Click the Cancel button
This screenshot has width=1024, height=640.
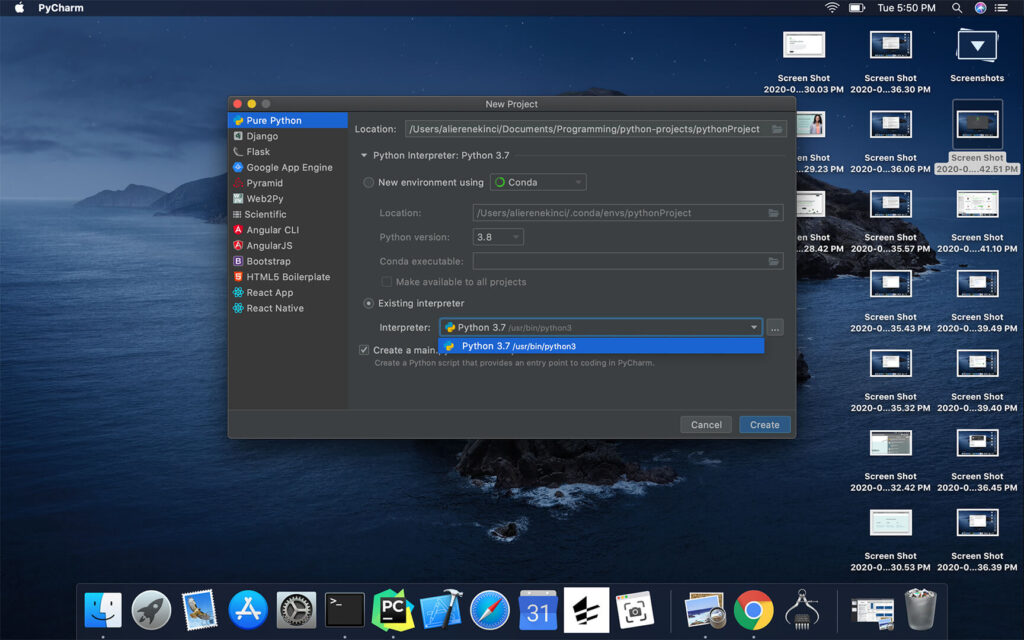point(706,424)
